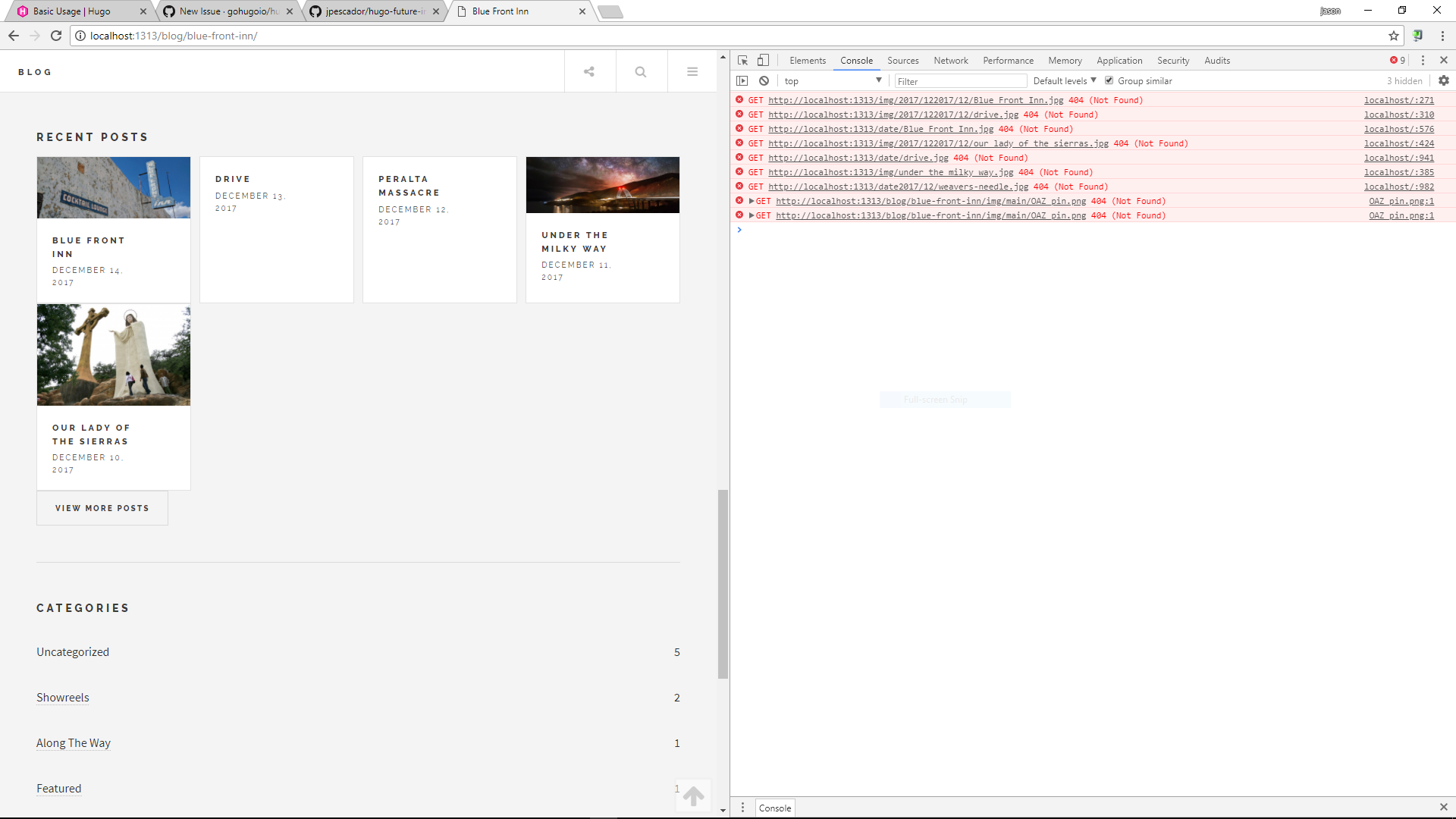
Task: Open the Showreels category link
Action: pos(62,697)
